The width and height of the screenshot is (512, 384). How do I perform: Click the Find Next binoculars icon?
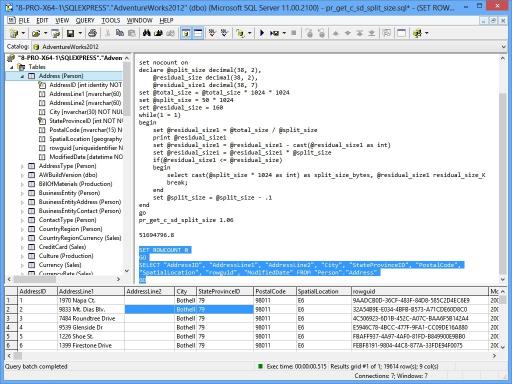[x=158, y=33]
